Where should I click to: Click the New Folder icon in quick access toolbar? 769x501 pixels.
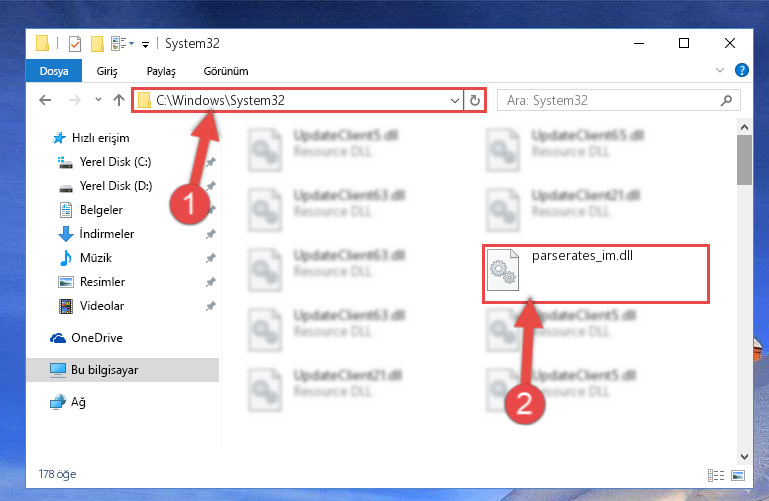[x=97, y=44]
